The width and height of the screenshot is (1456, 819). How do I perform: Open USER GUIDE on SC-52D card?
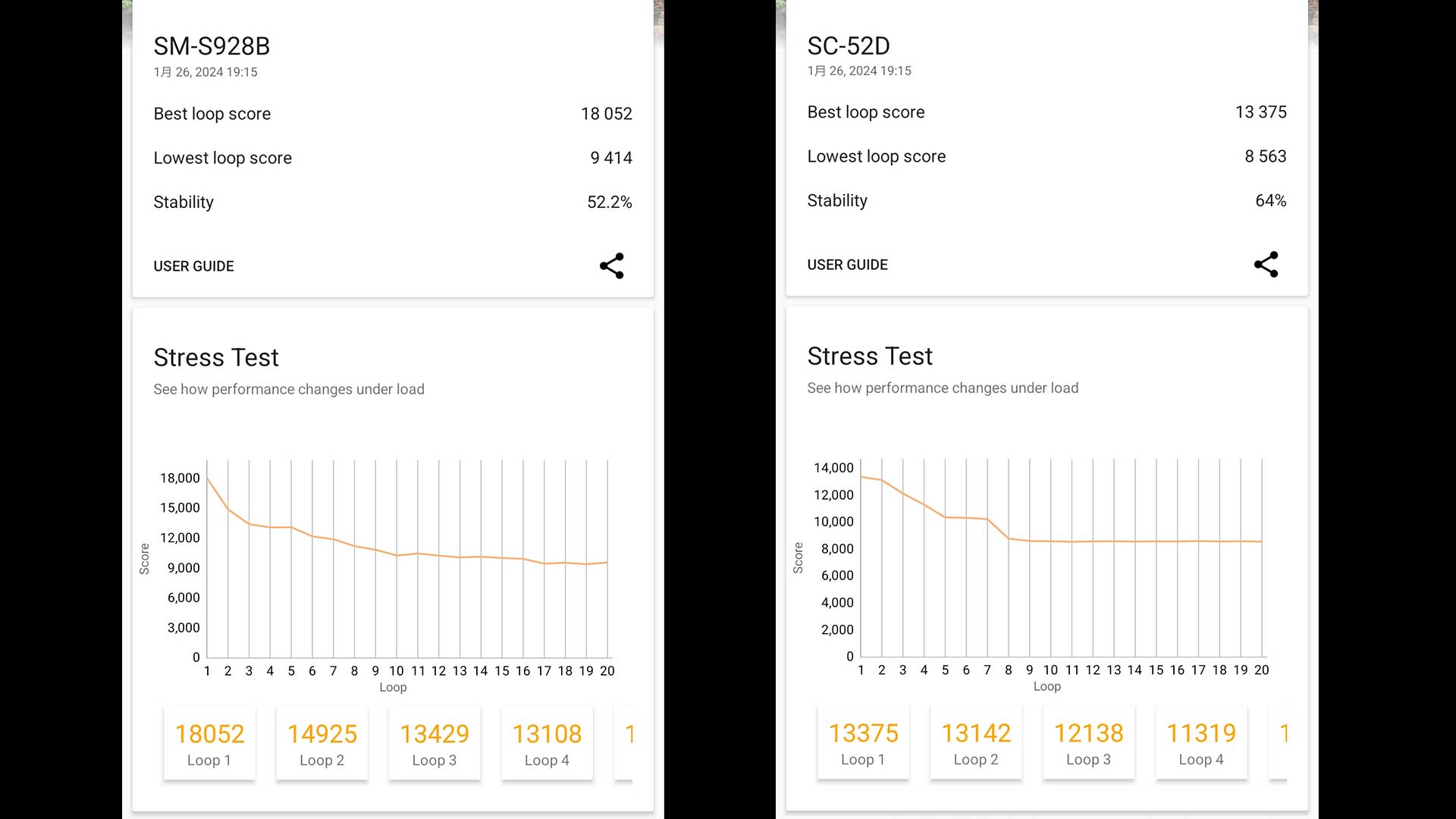(x=847, y=265)
